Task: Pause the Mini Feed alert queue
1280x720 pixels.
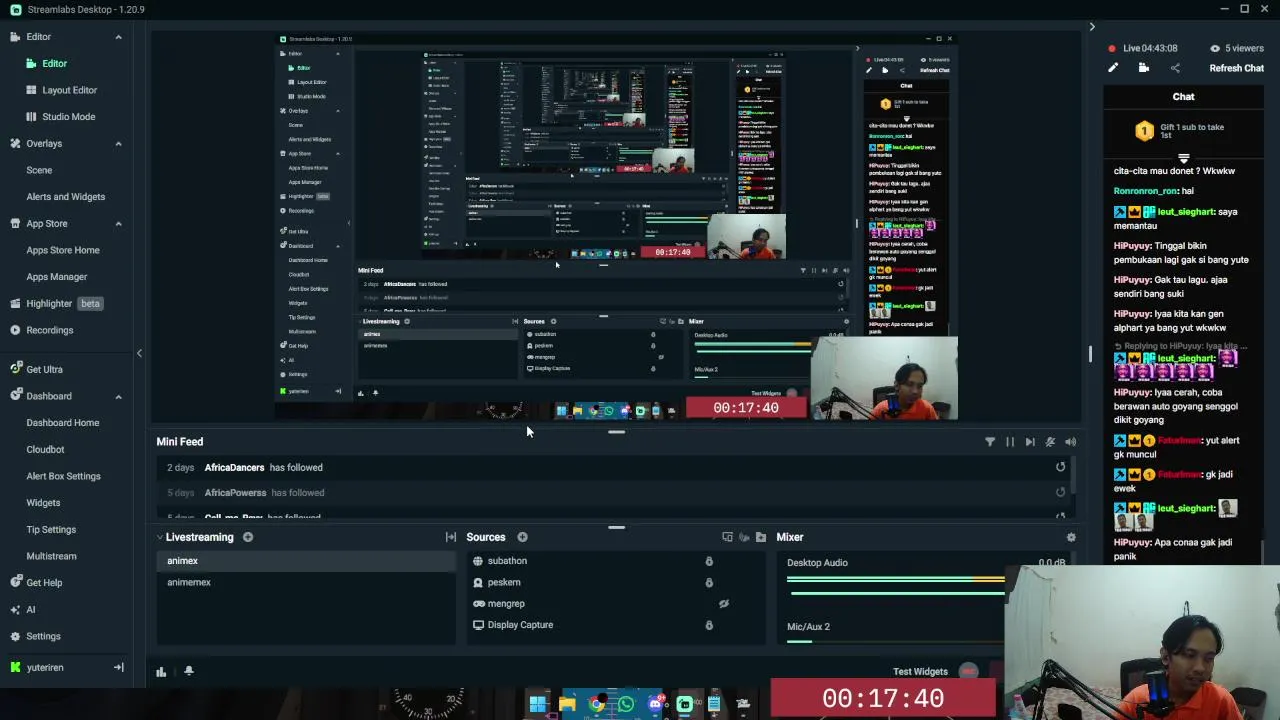Action: click(x=1010, y=442)
